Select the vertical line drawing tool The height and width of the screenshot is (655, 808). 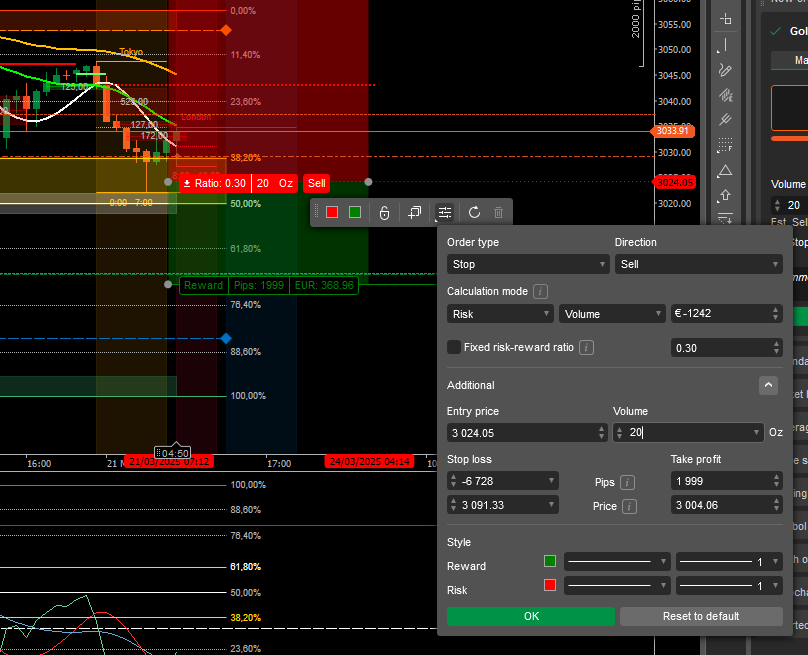tap(726, 45)
